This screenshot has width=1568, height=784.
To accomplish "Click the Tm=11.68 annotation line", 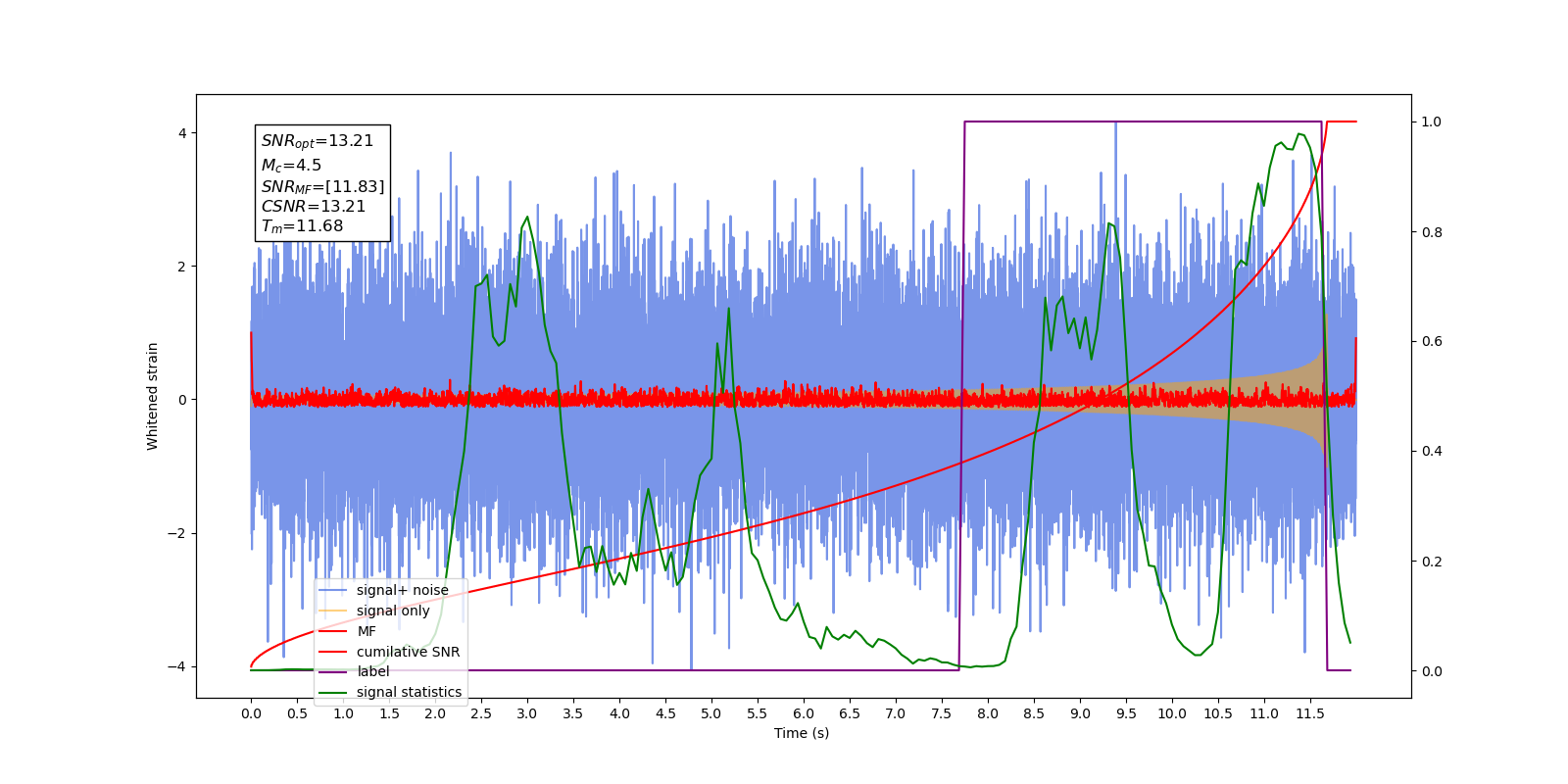I will [302, 226].
